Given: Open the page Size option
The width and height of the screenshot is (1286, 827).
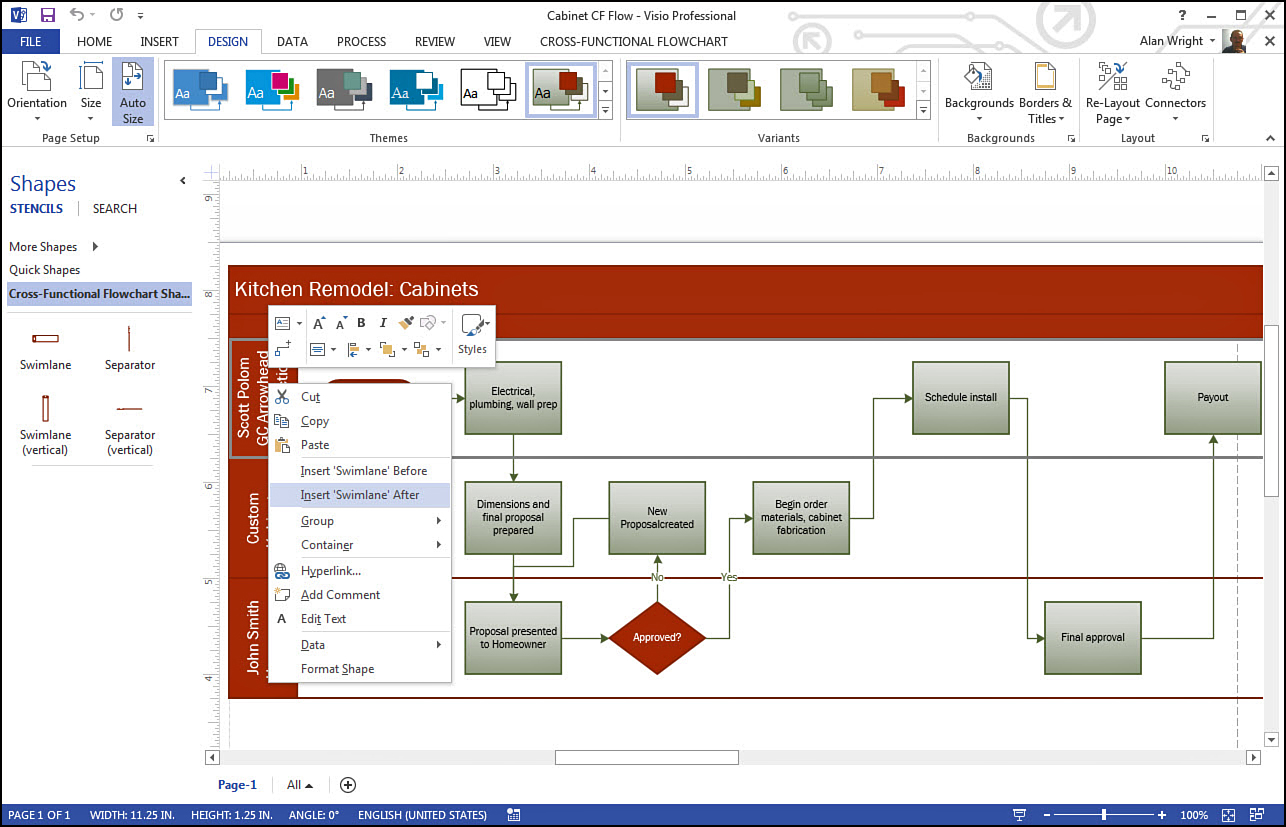Looking at the screenshot, I should coord(91,92).
